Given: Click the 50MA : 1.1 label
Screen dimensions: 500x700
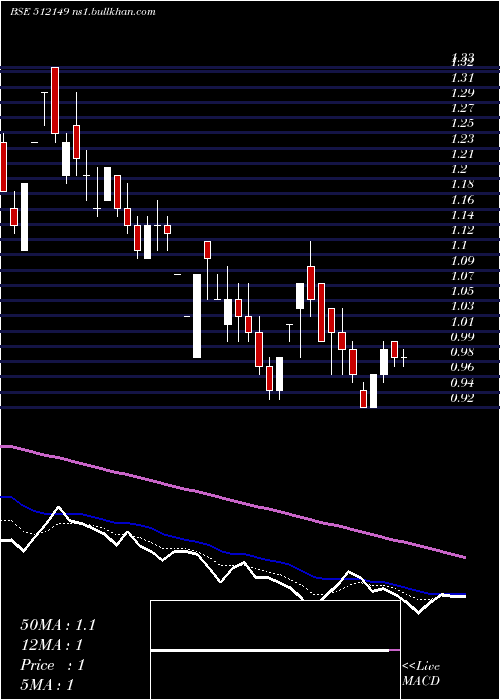Looking at the screenshot, I should [58, 625].
